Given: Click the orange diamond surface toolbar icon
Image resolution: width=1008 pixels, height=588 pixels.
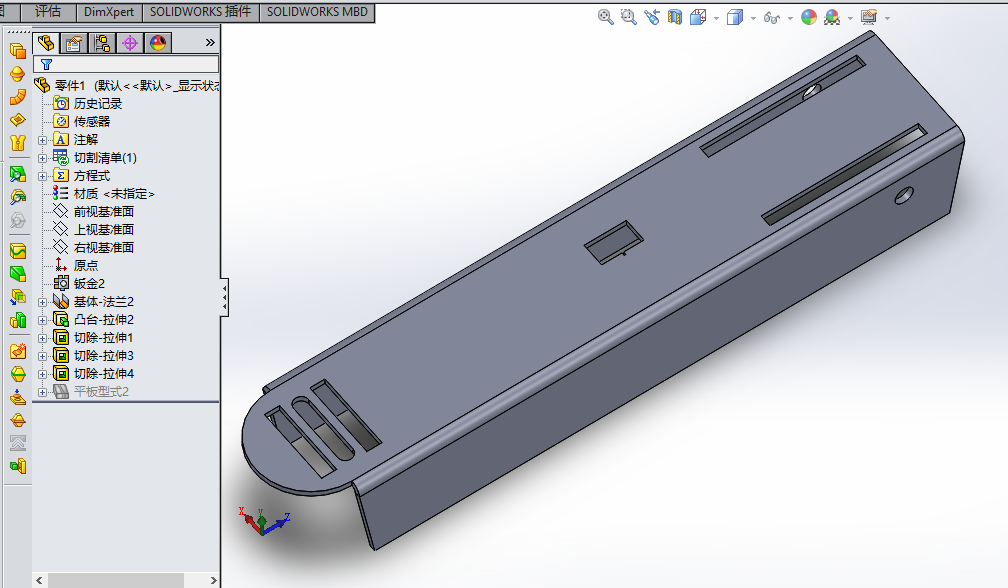Looking at the screenshot, I should [x=17, y=120].
